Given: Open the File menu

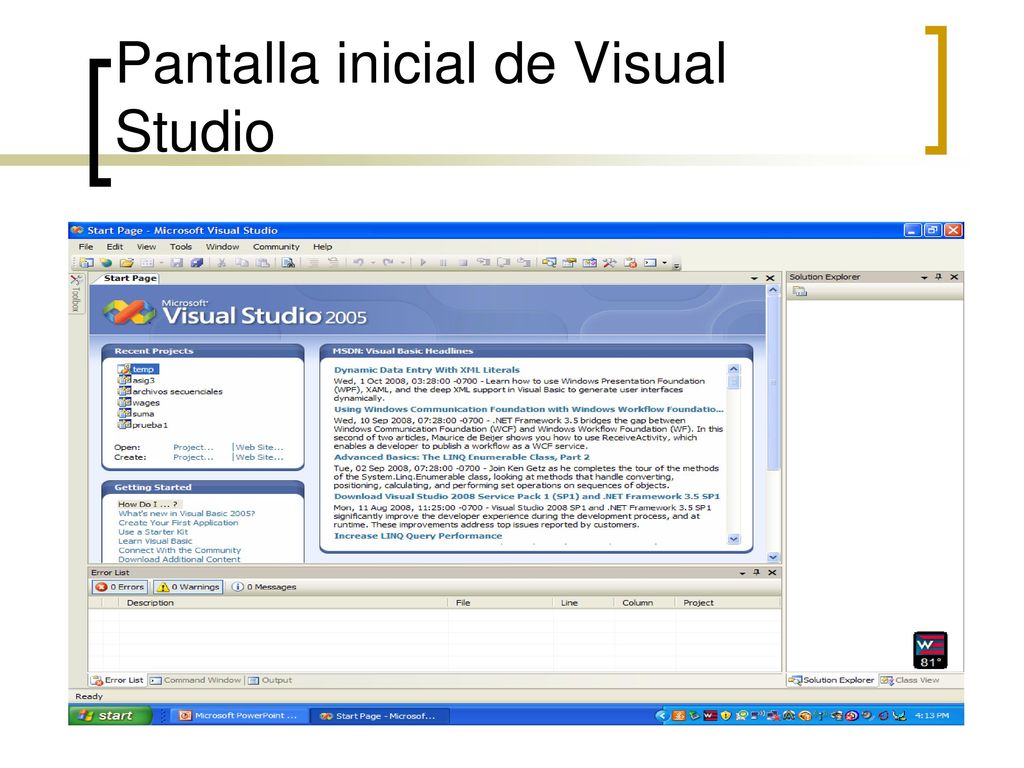Looking at the screenshot, I should pos(86,247).
